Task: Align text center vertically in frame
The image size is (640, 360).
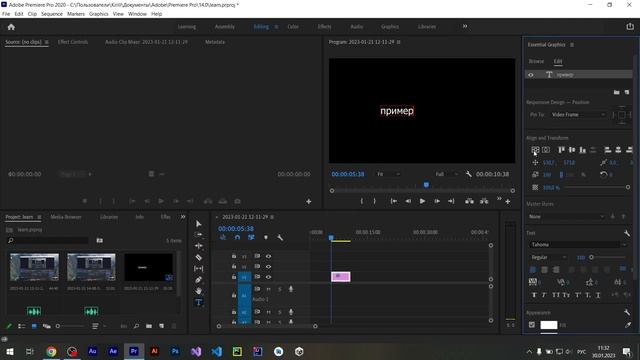Action: (535, 150)
